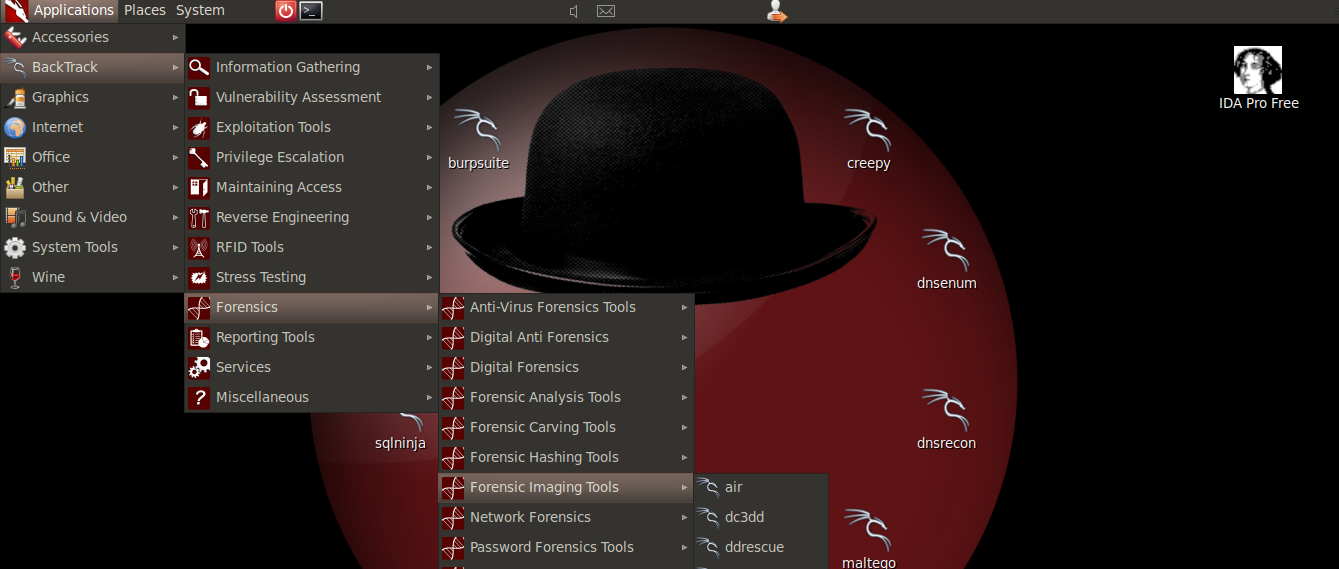The height and width of the screenshot is (569, 1339).
Task: Click the RFID Tools antenna icon
Action: 199,247
